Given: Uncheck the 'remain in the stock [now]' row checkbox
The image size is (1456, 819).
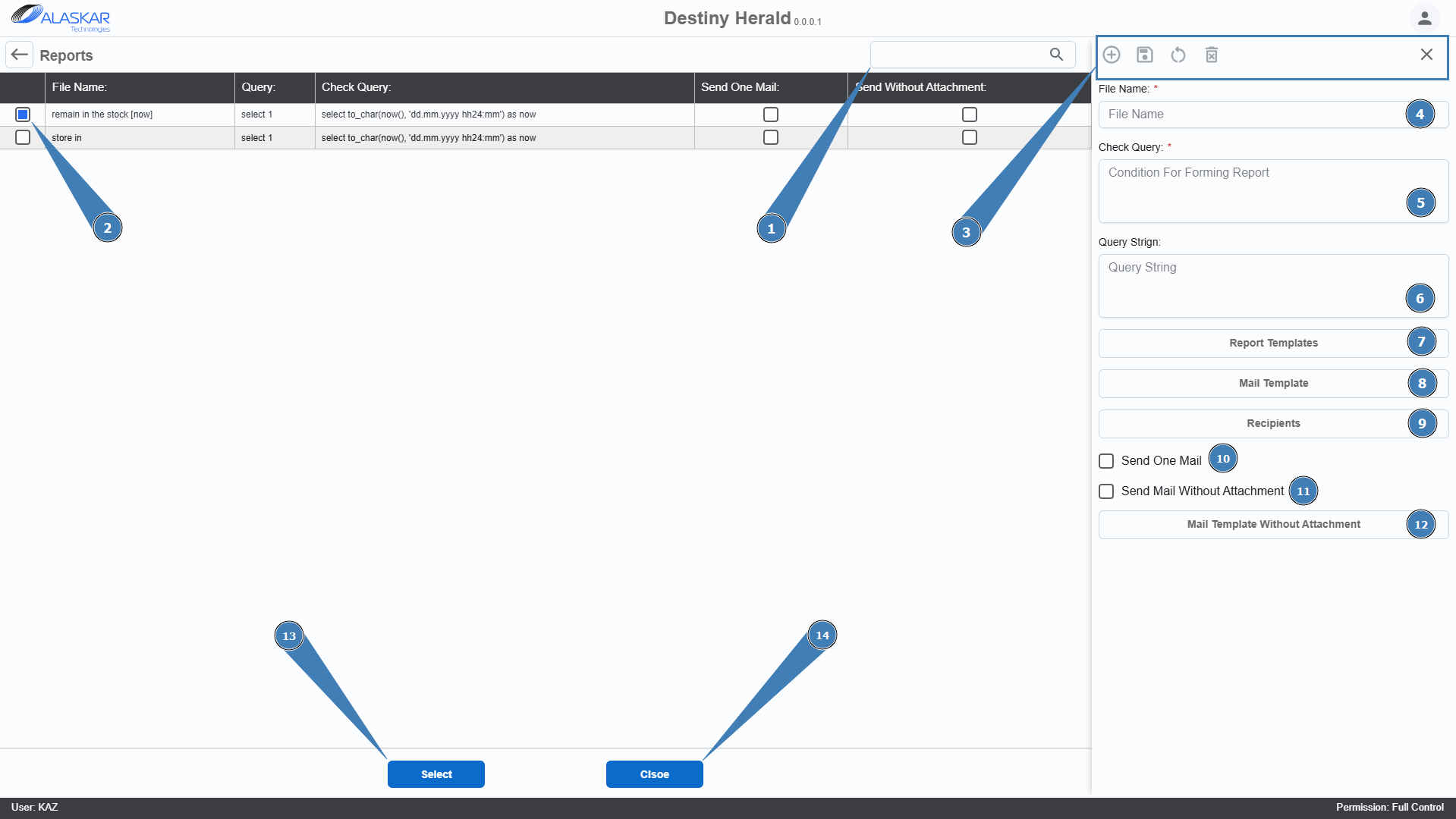Looking at the screenshot, I should point(23,115).
